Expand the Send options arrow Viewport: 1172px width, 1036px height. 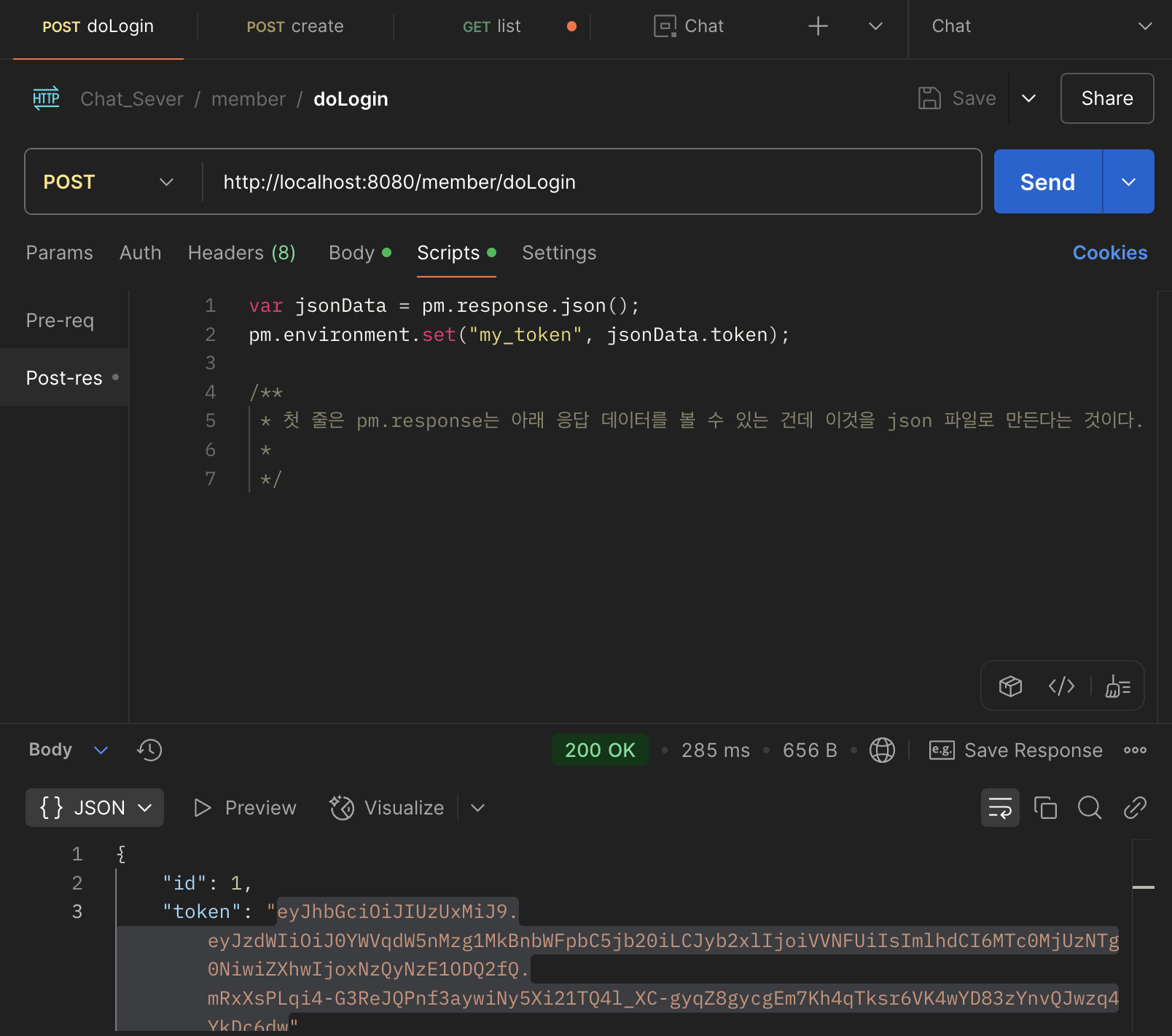(x=1128, y=181)
